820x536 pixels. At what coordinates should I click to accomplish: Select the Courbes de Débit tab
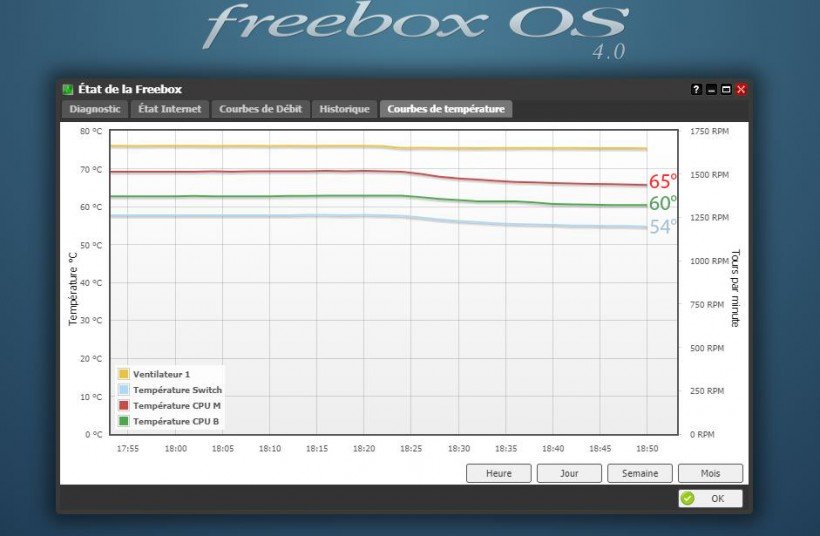[x=260, y=109]
